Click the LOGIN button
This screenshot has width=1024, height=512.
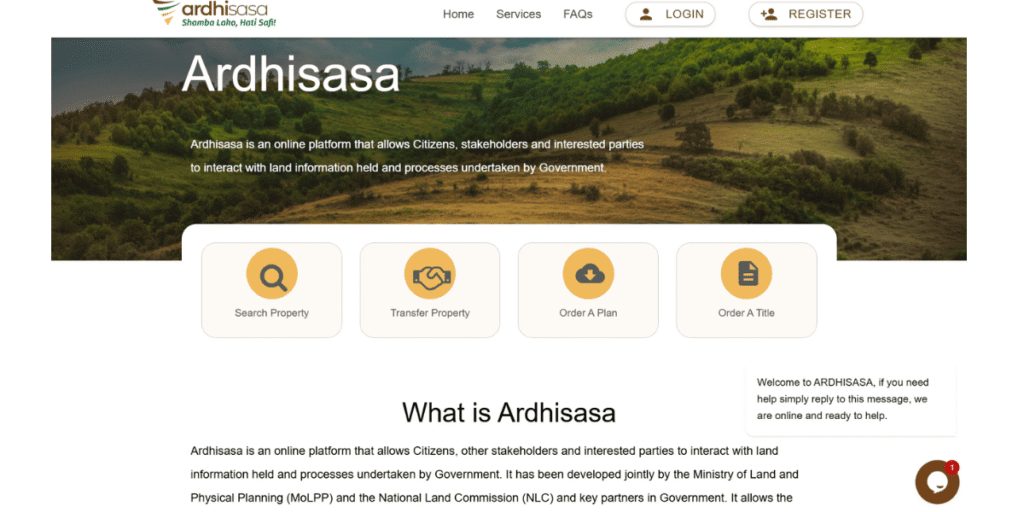670,14
